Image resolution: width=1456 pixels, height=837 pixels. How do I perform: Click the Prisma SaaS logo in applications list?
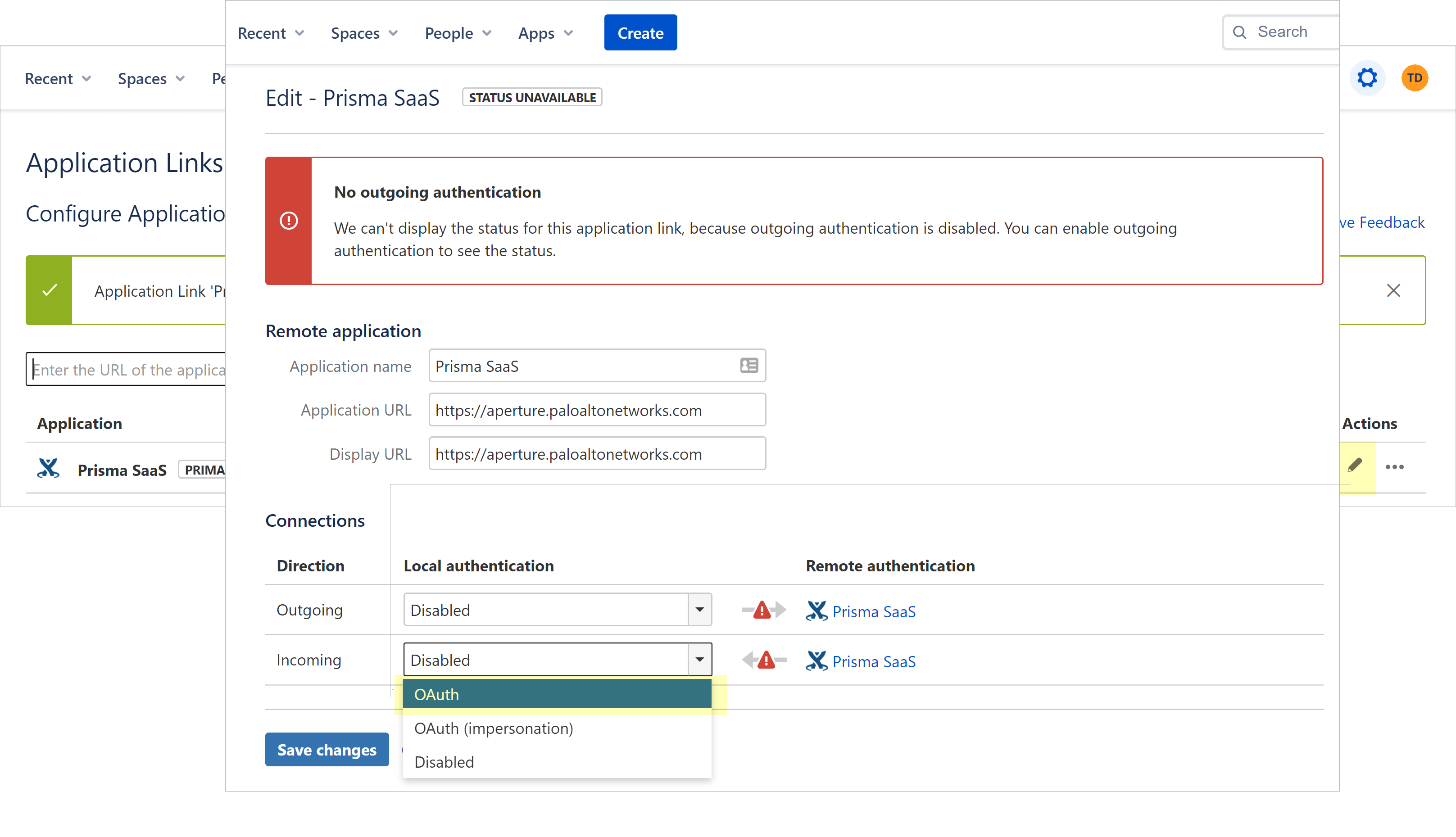point(48,469)
